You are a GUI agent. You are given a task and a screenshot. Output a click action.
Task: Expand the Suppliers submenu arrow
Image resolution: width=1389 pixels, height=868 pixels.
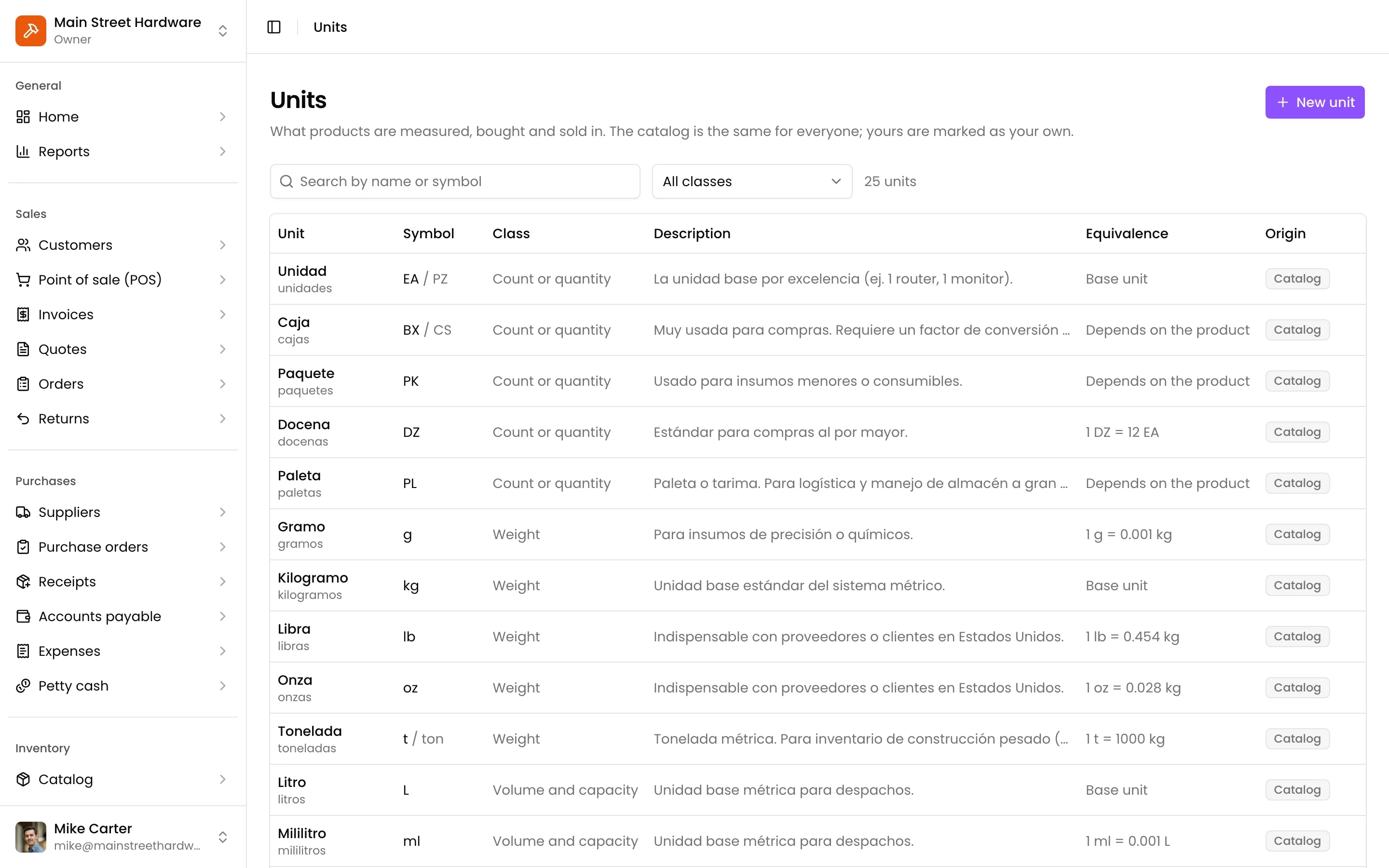click(x=223, y=512)
